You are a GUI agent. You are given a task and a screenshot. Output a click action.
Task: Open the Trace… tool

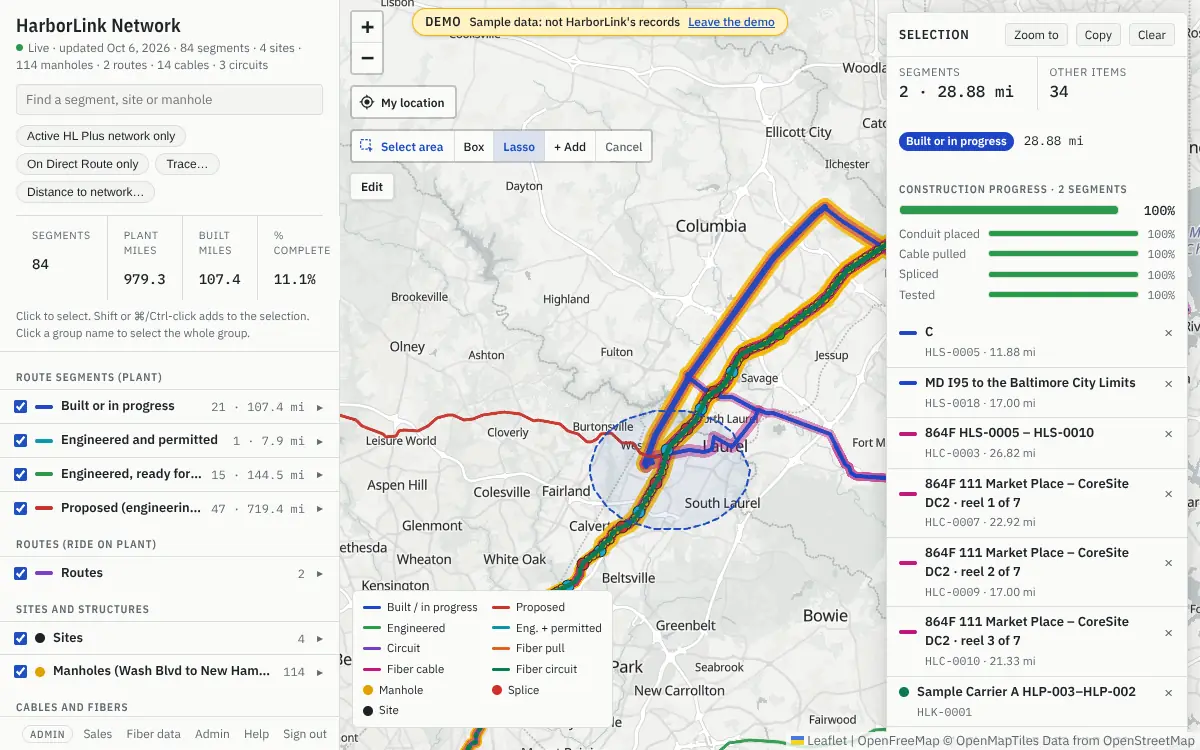click(188, 164)
